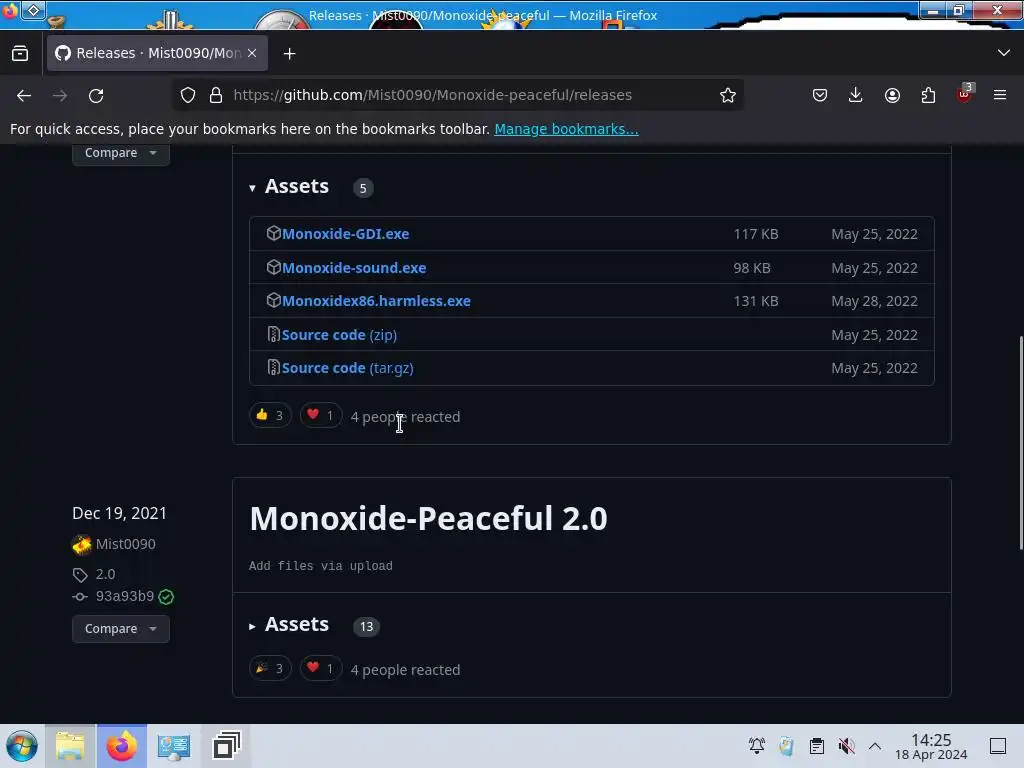Download Monoxide-sound.exe
The height and width of the screenshot is (768, 1024).
[x=354, y=268]
